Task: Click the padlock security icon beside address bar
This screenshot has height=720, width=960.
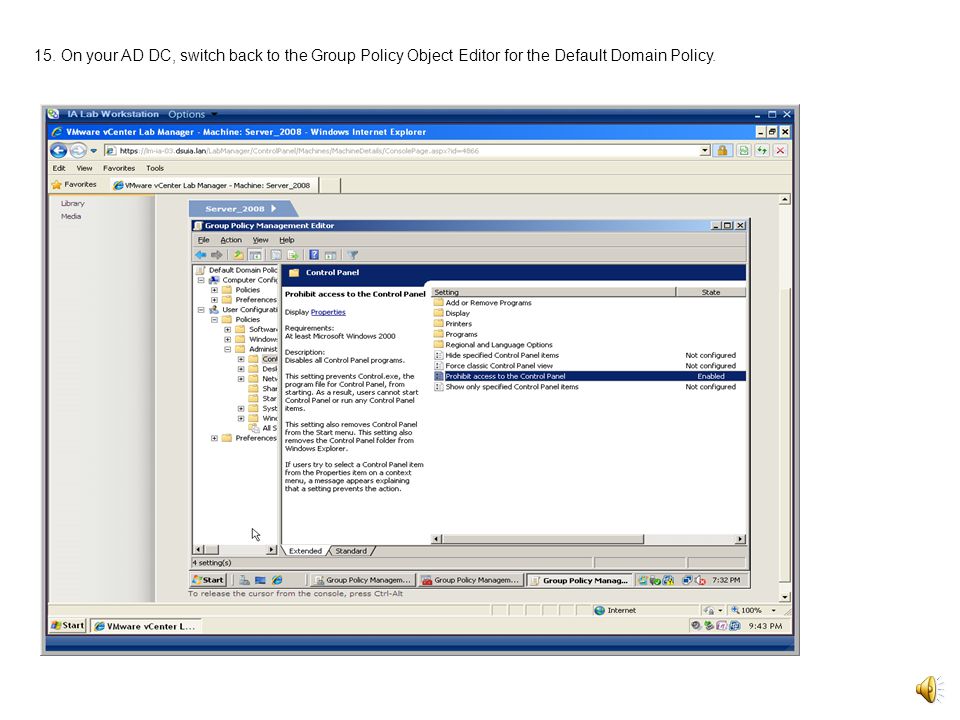Action: 722,151
